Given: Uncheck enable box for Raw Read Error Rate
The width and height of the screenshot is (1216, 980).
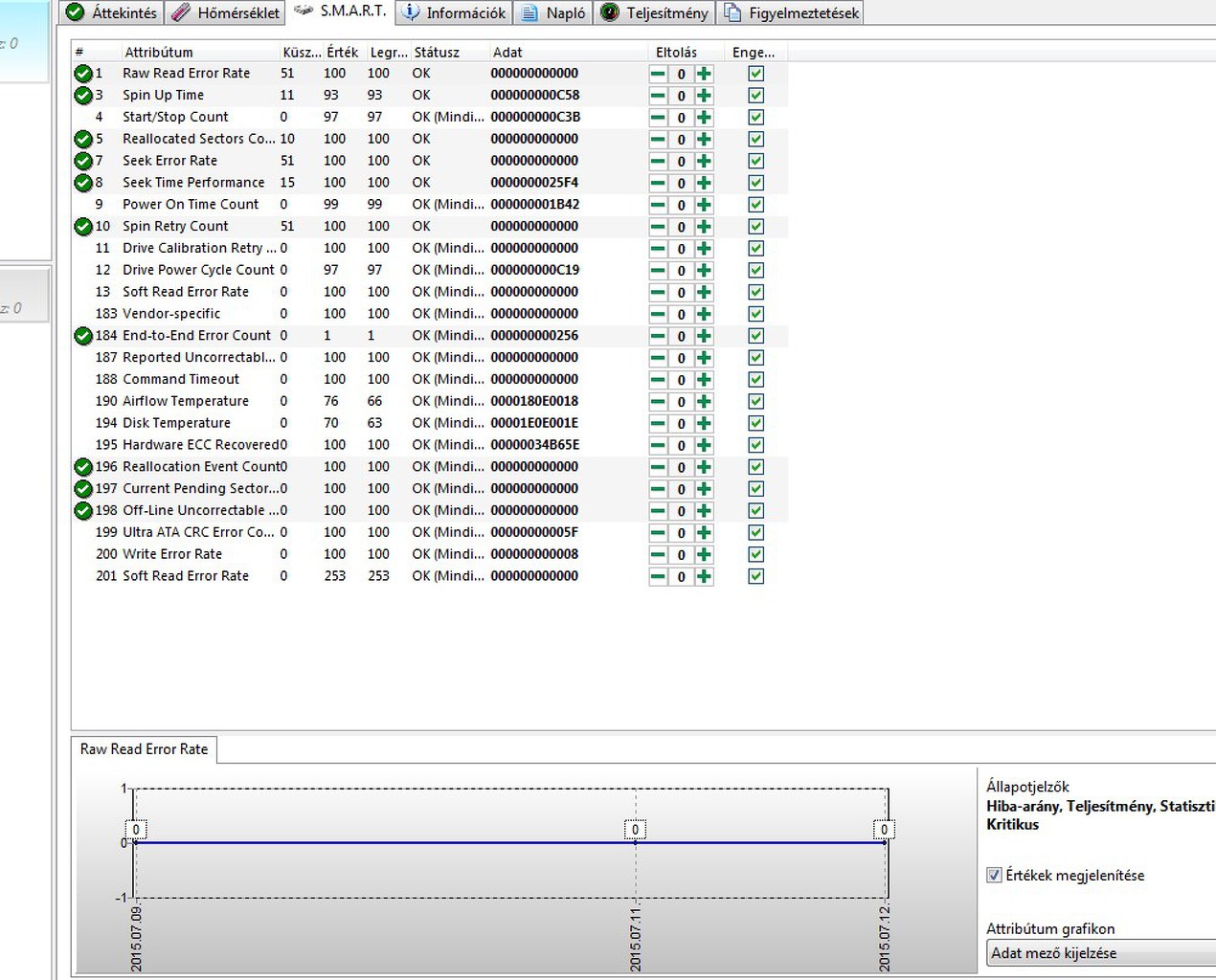Looking at the screenshot, I should (x=756, y=74).
